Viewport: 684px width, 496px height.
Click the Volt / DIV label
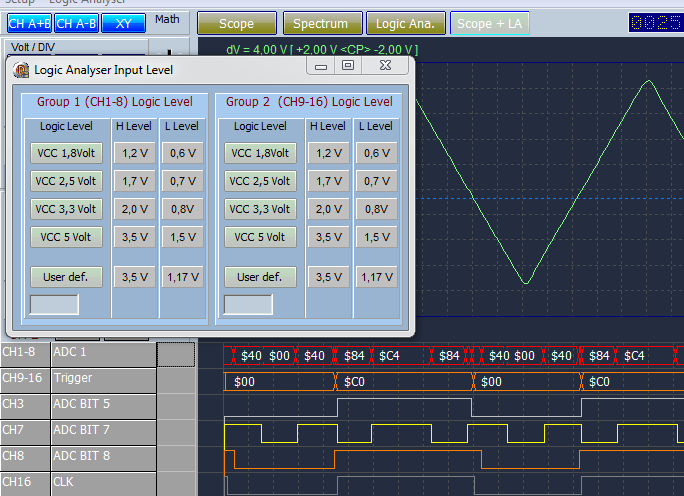[x=33, y=47]
